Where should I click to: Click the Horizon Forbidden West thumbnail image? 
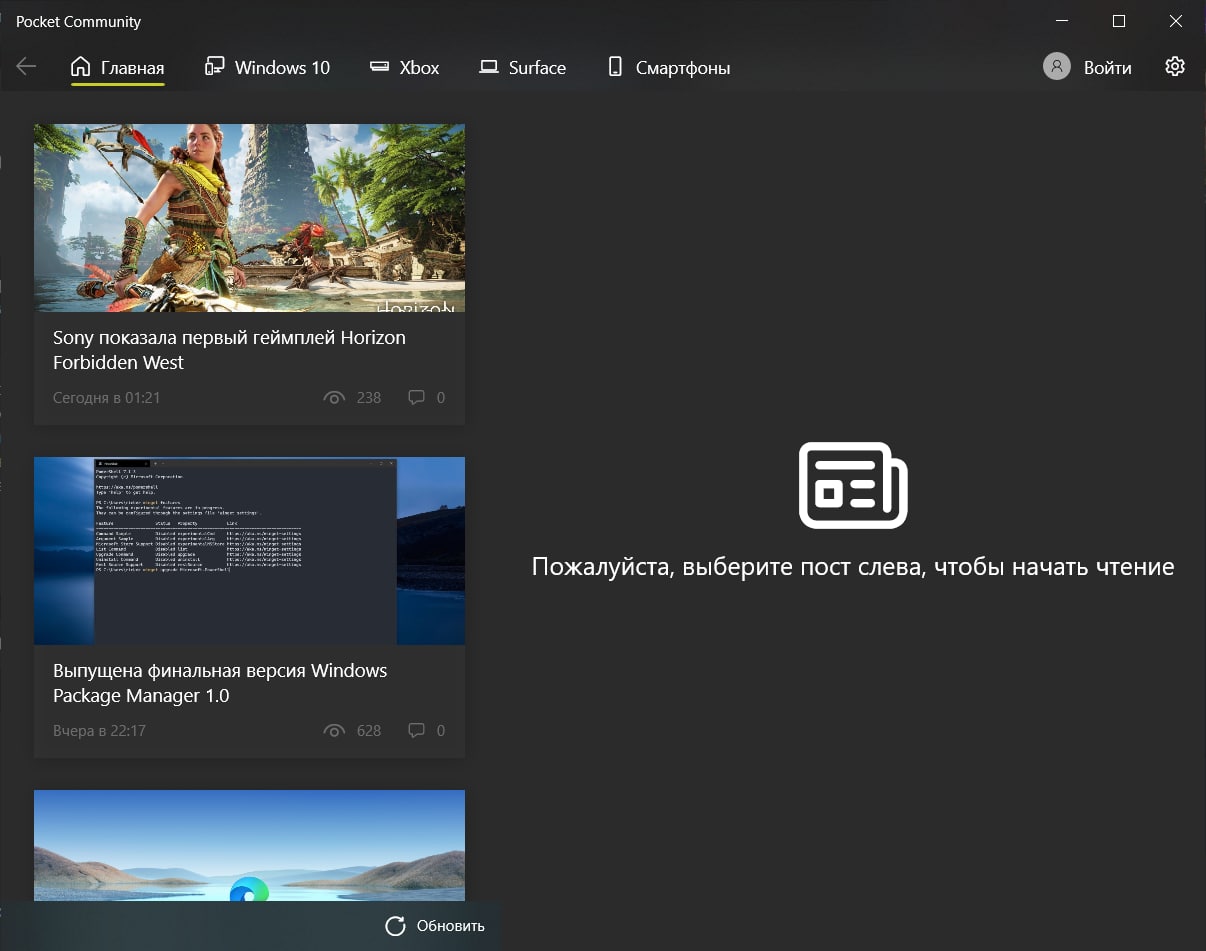[249, 218]
